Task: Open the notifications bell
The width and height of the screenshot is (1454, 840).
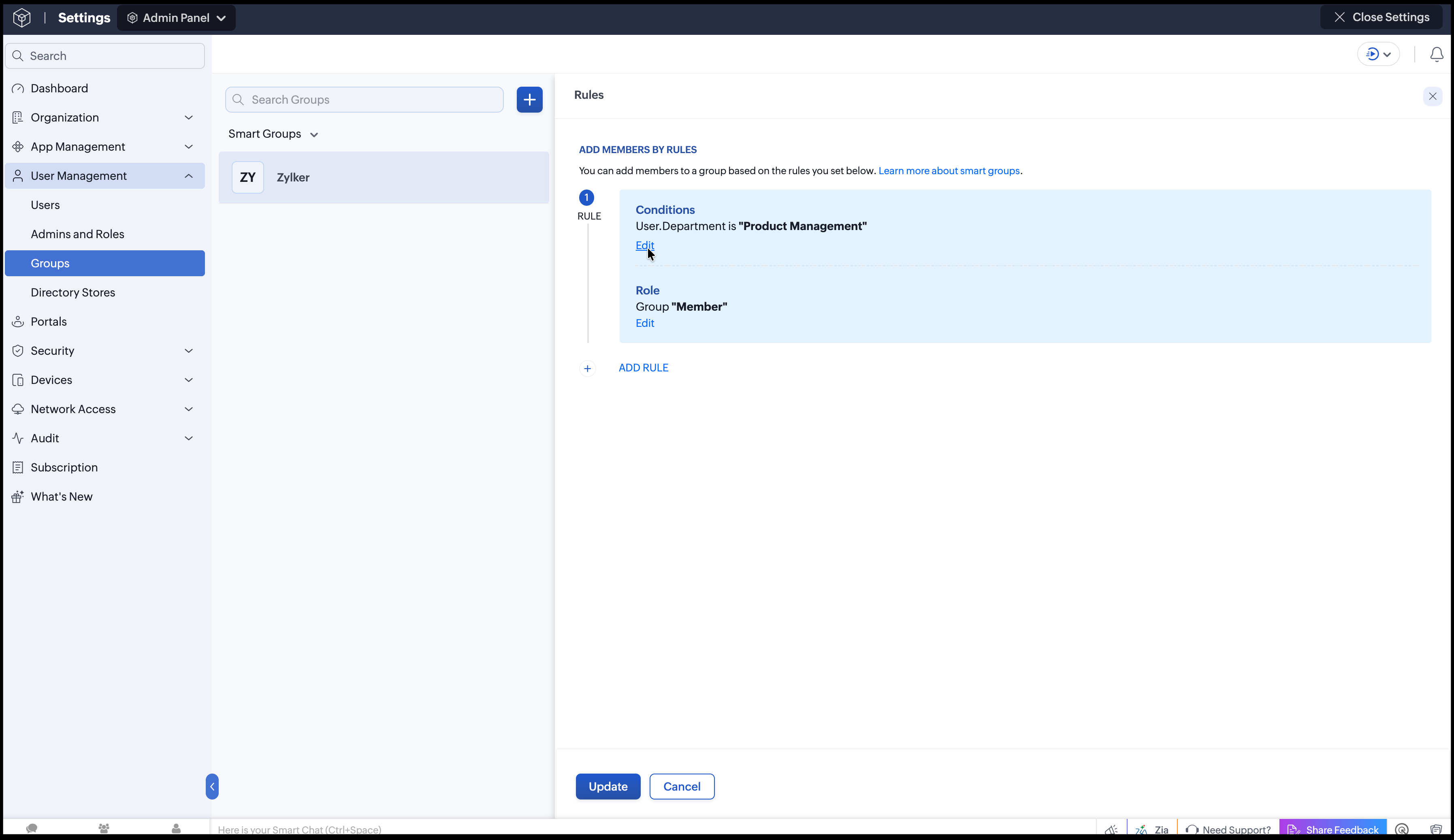Action: [1437, 54]
